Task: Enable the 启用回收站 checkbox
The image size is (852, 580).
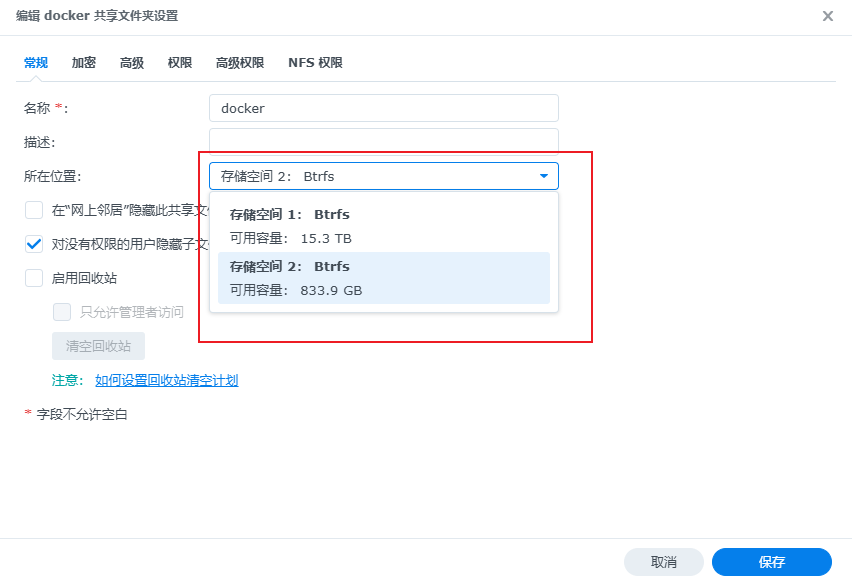Action: (x=34, y=278)
